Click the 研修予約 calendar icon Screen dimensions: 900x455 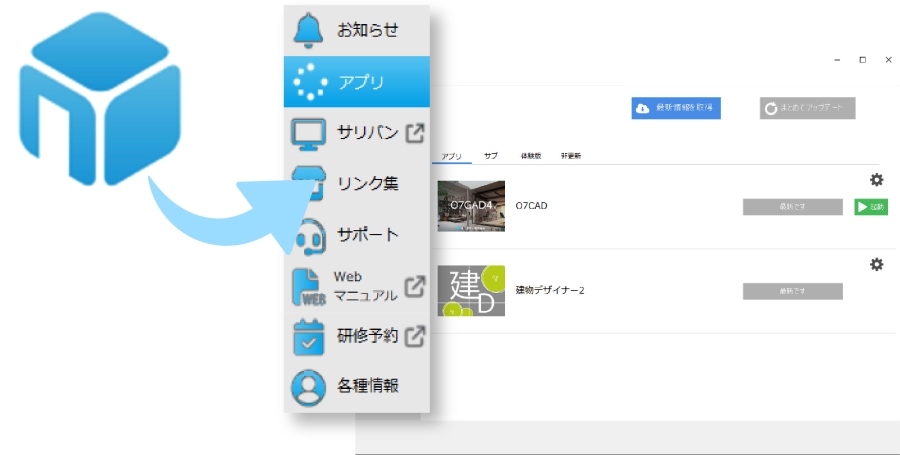click(x=309, y=337)
